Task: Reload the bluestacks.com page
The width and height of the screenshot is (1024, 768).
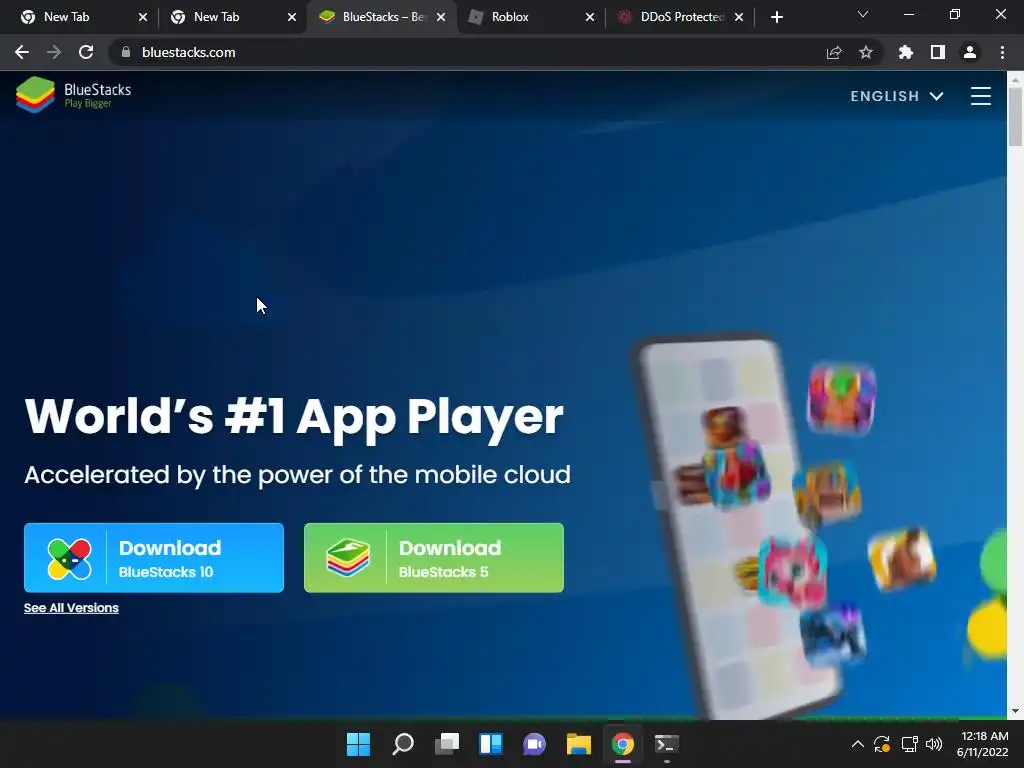Action: (86, 52)
